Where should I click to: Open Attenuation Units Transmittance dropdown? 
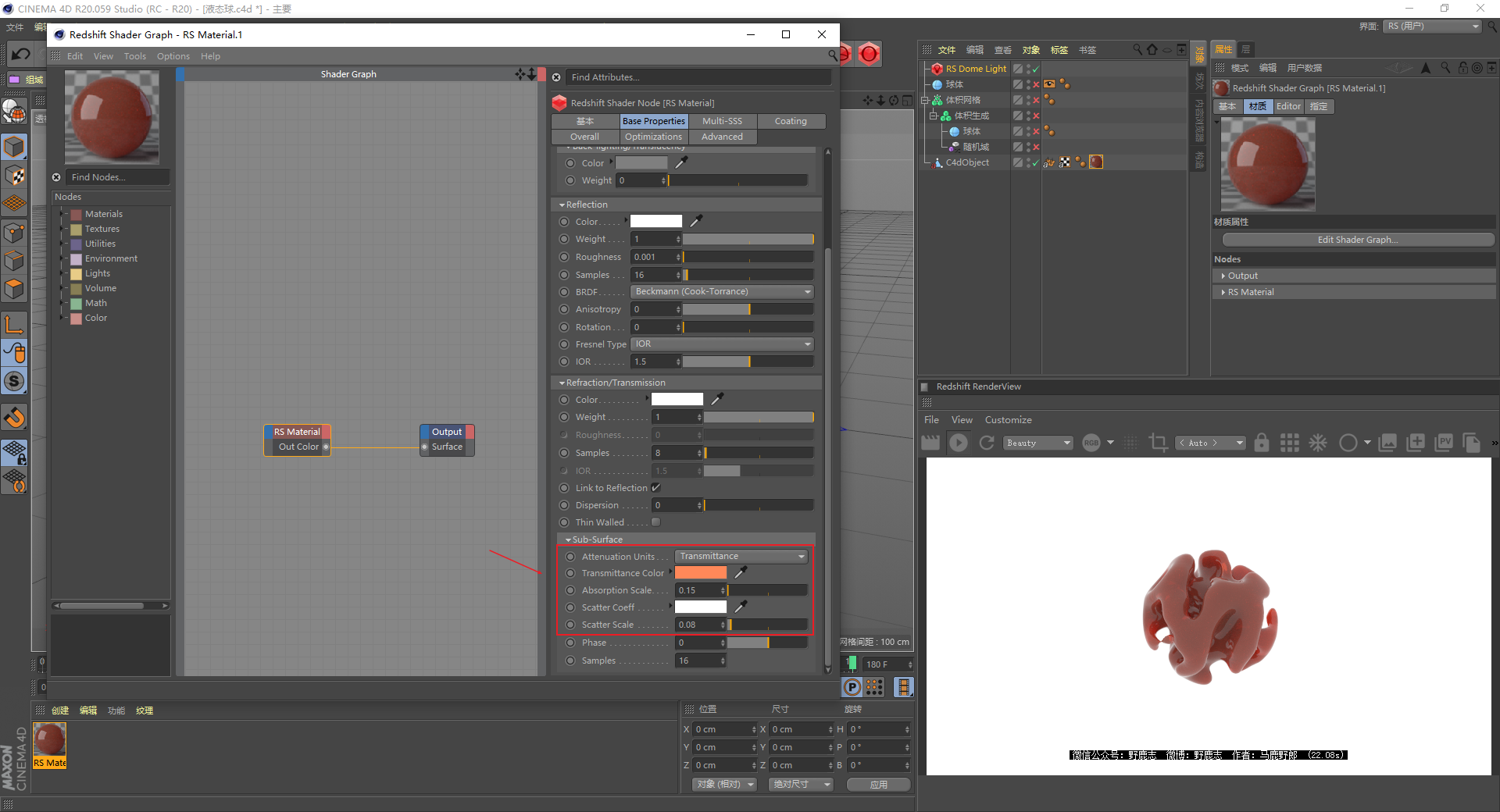click(x=741, y=556)
